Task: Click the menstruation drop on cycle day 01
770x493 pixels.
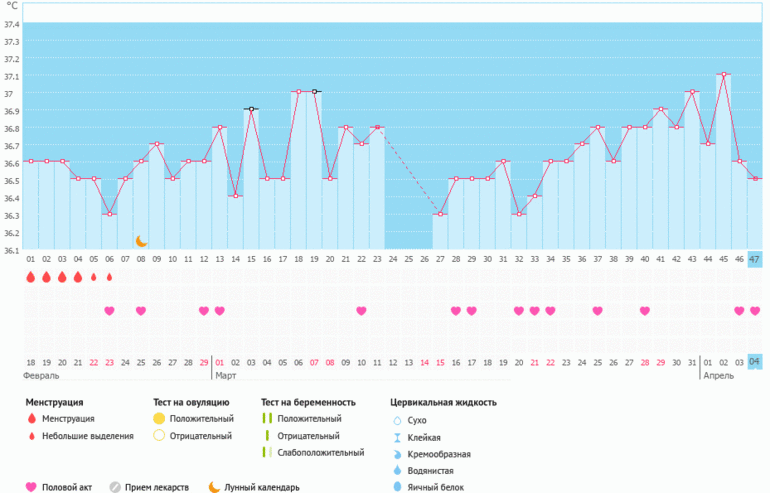Action: pyautogui.click(x=30, y=277)
